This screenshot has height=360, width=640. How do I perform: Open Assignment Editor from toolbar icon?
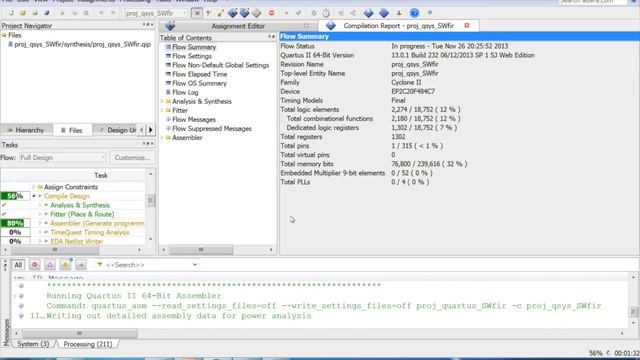(x=220, y=13)
